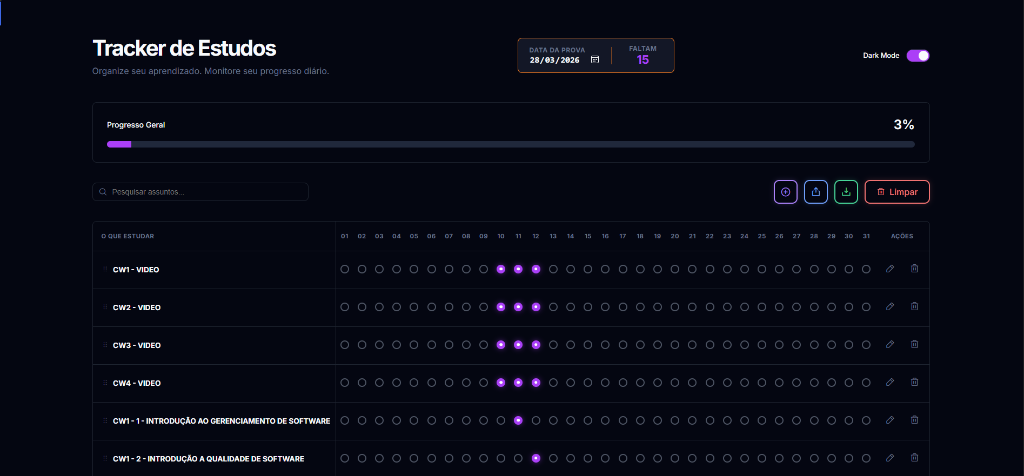Grab the drag handle beside CW2 - VIDEO
The width and height of the screenshot is (1024, 476).
point(105,307)
